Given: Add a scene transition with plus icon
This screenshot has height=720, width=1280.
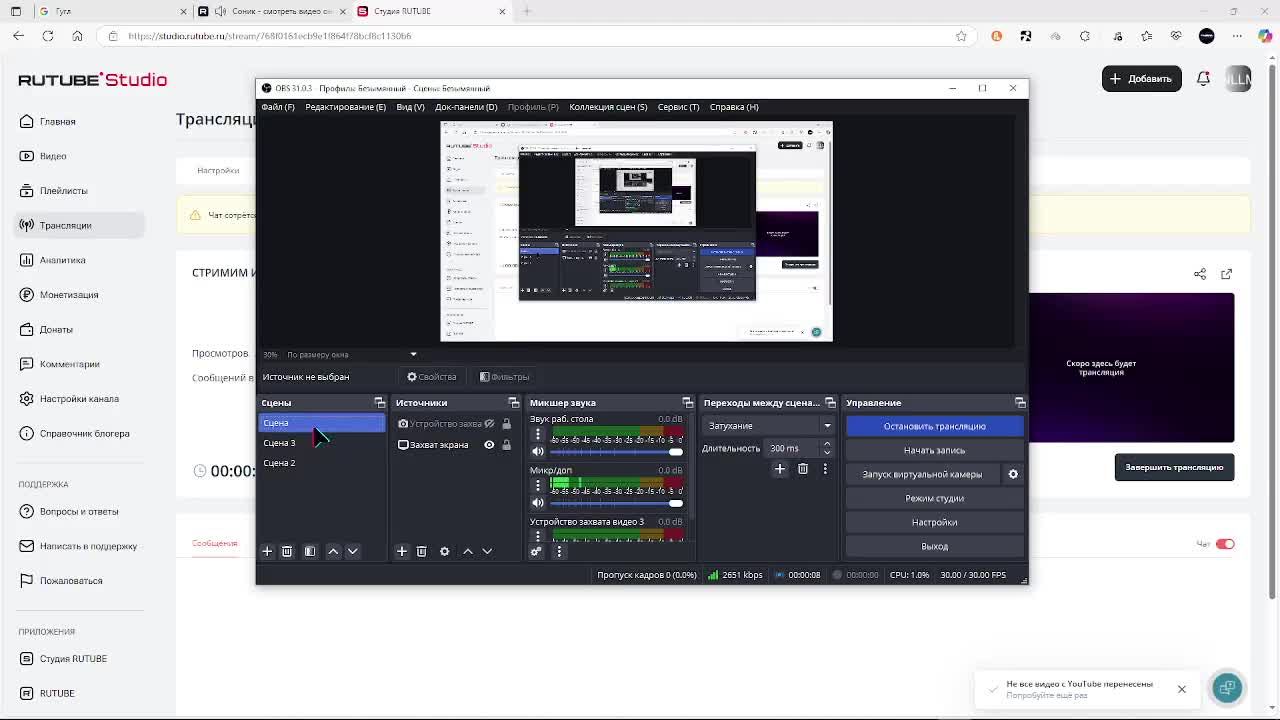Looking at the screenshot, I should [780, 468].
